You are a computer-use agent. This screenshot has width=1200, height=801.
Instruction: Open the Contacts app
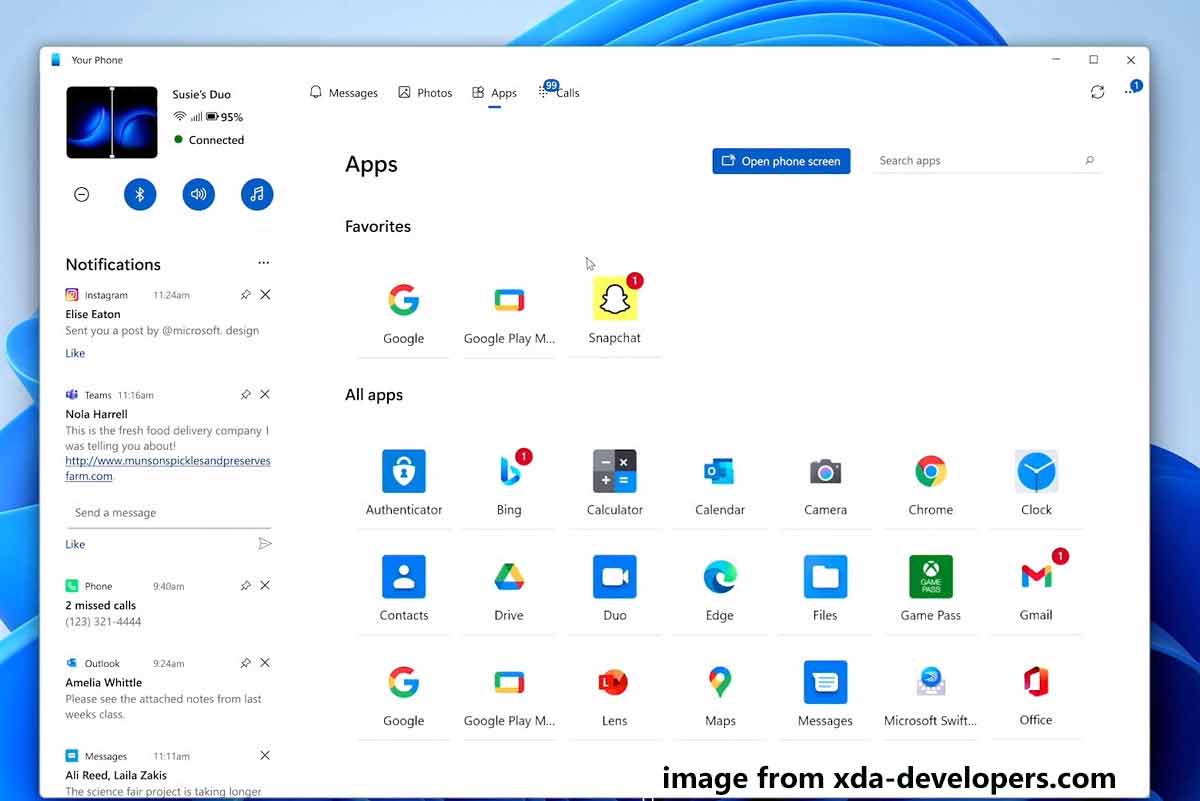(404, 590)
